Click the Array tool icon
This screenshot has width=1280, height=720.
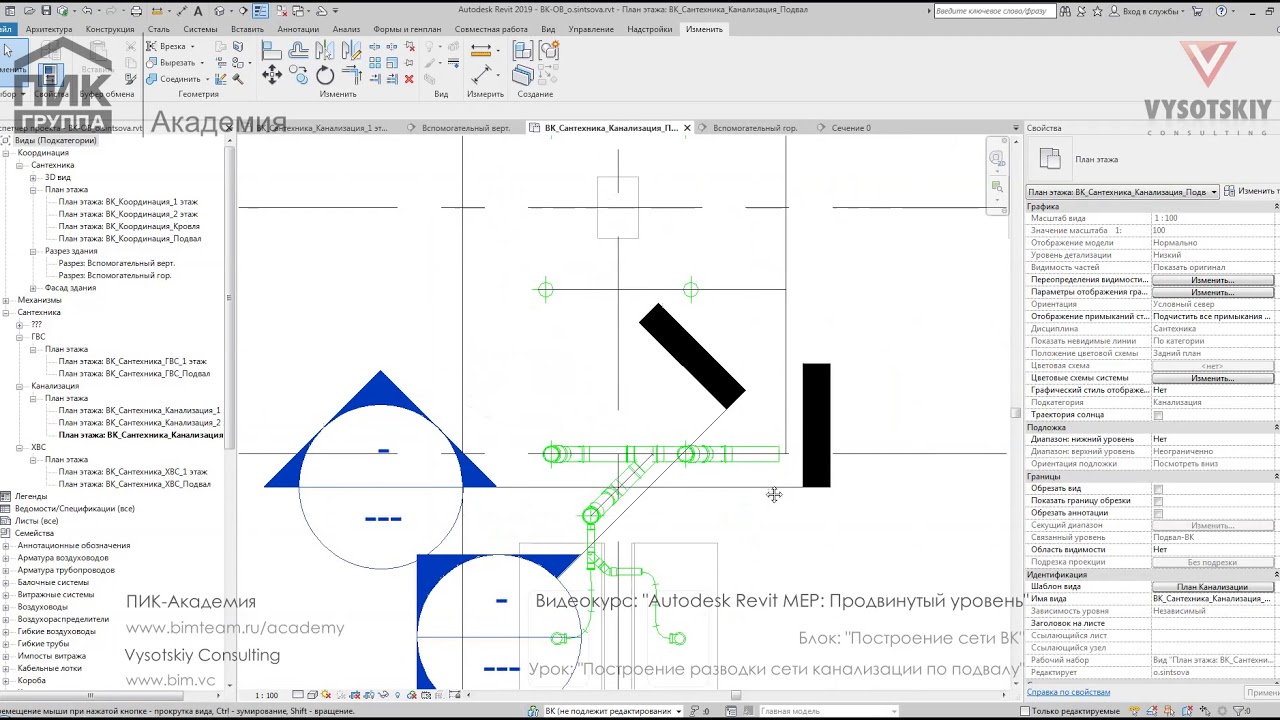[x=375, y=63]
